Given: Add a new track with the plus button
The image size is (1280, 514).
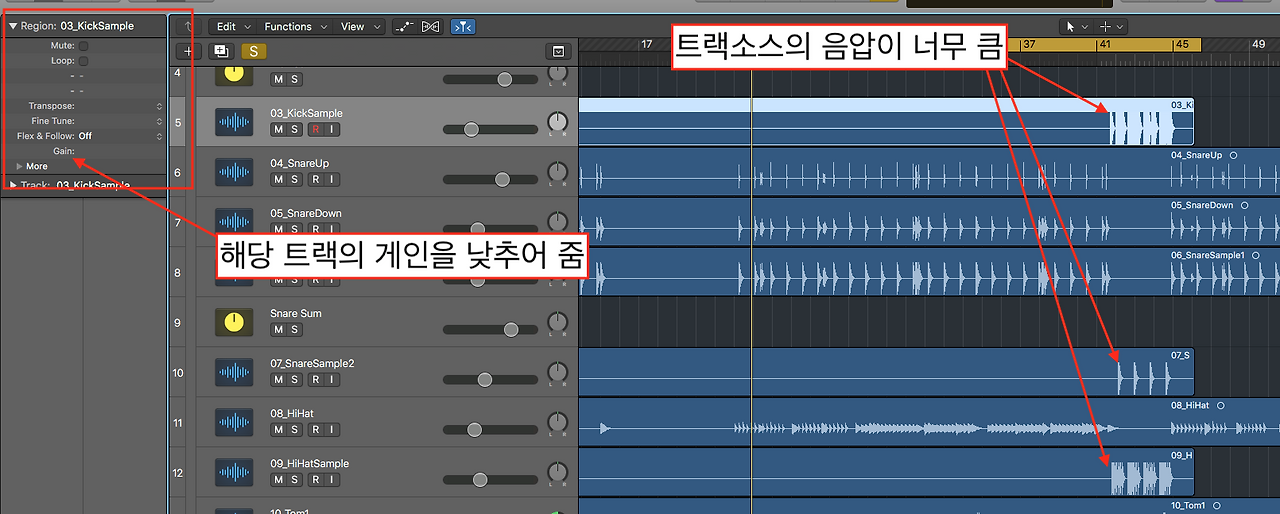Looking at the screenshot, I should pyautogui.click(x=188, y=51).
